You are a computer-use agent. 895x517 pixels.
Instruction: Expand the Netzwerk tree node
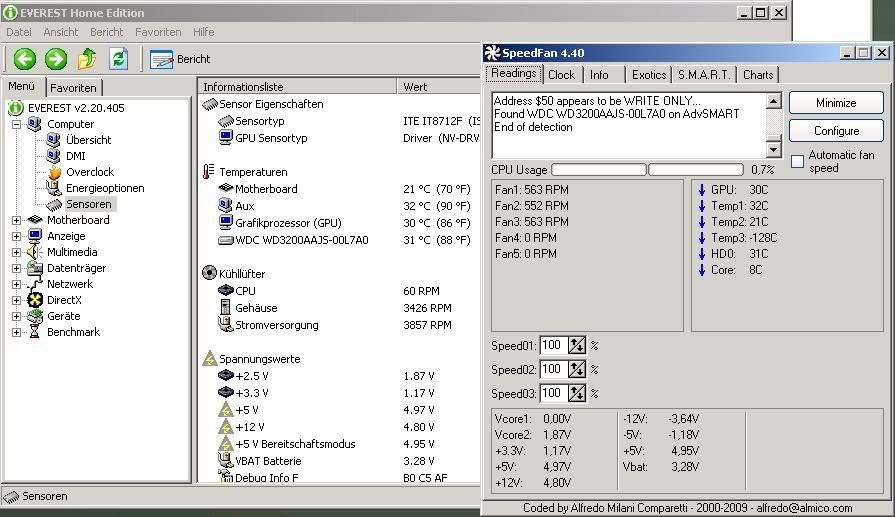pos(17,284)
